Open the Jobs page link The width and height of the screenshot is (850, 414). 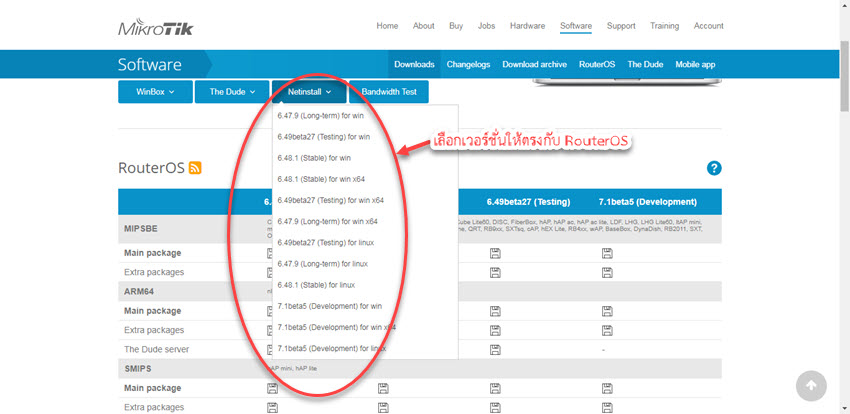pos(486,26)
